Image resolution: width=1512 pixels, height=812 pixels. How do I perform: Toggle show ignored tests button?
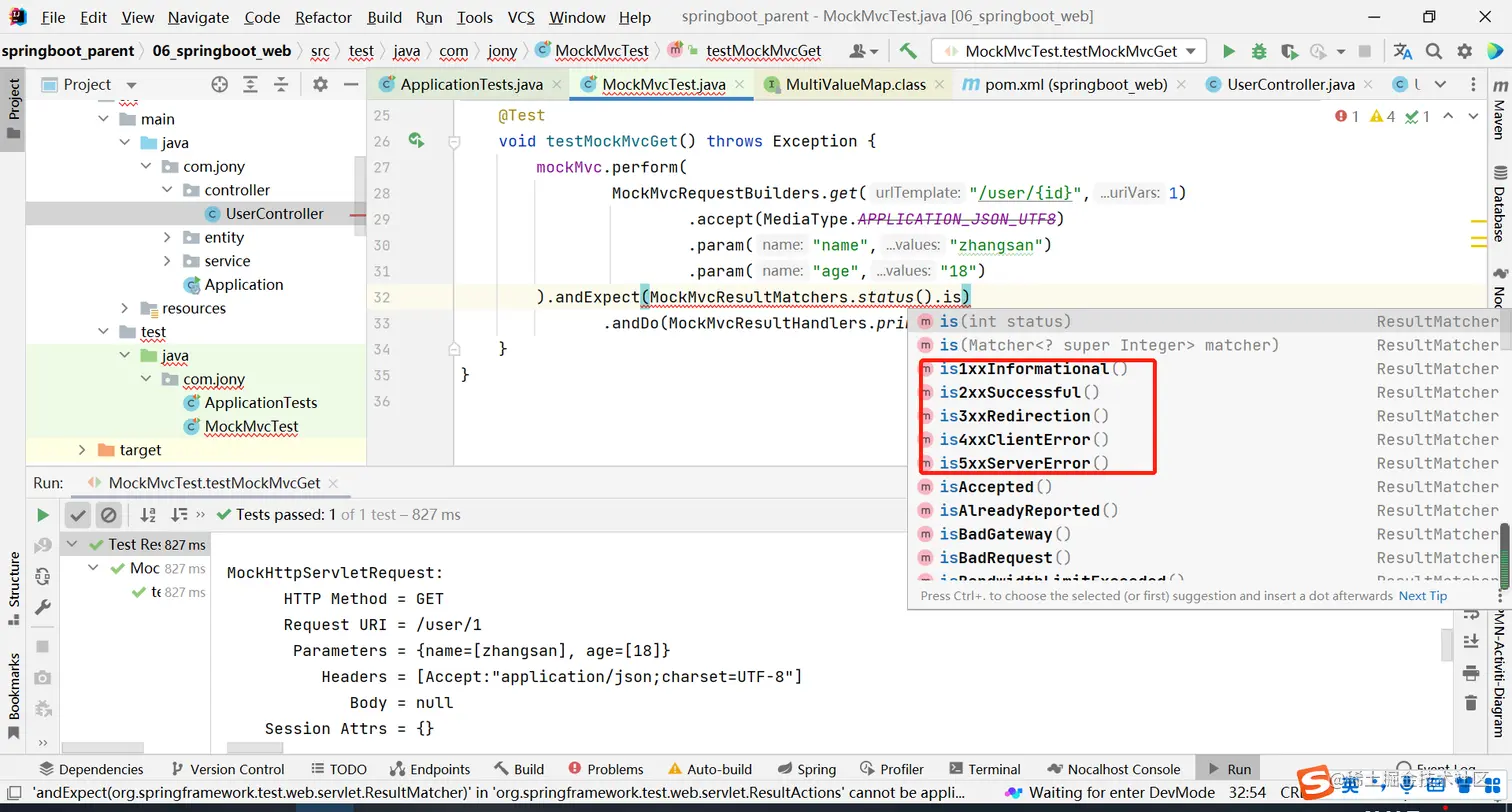(x=108, y=515)
